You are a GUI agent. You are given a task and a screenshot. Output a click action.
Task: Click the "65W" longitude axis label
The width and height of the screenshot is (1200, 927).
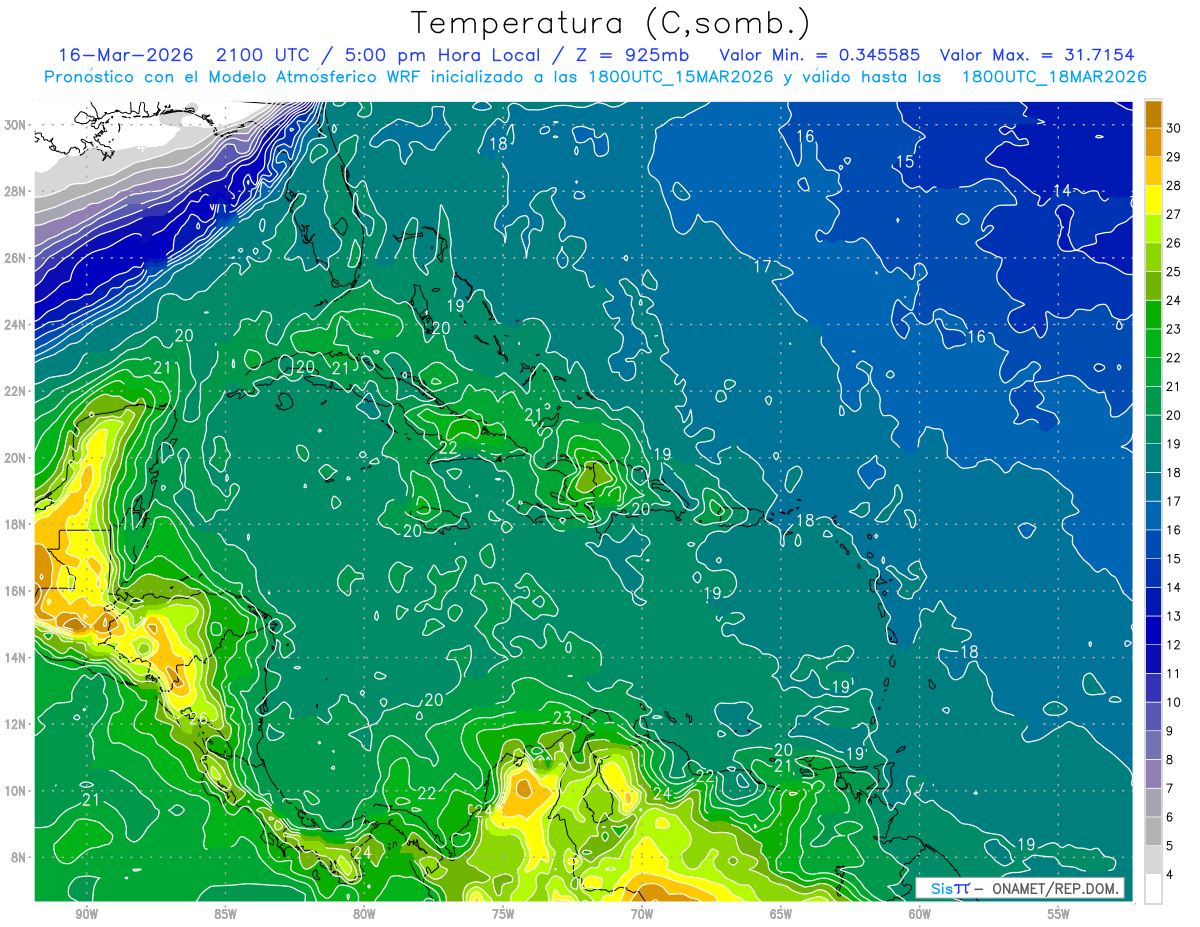(781, 915)
